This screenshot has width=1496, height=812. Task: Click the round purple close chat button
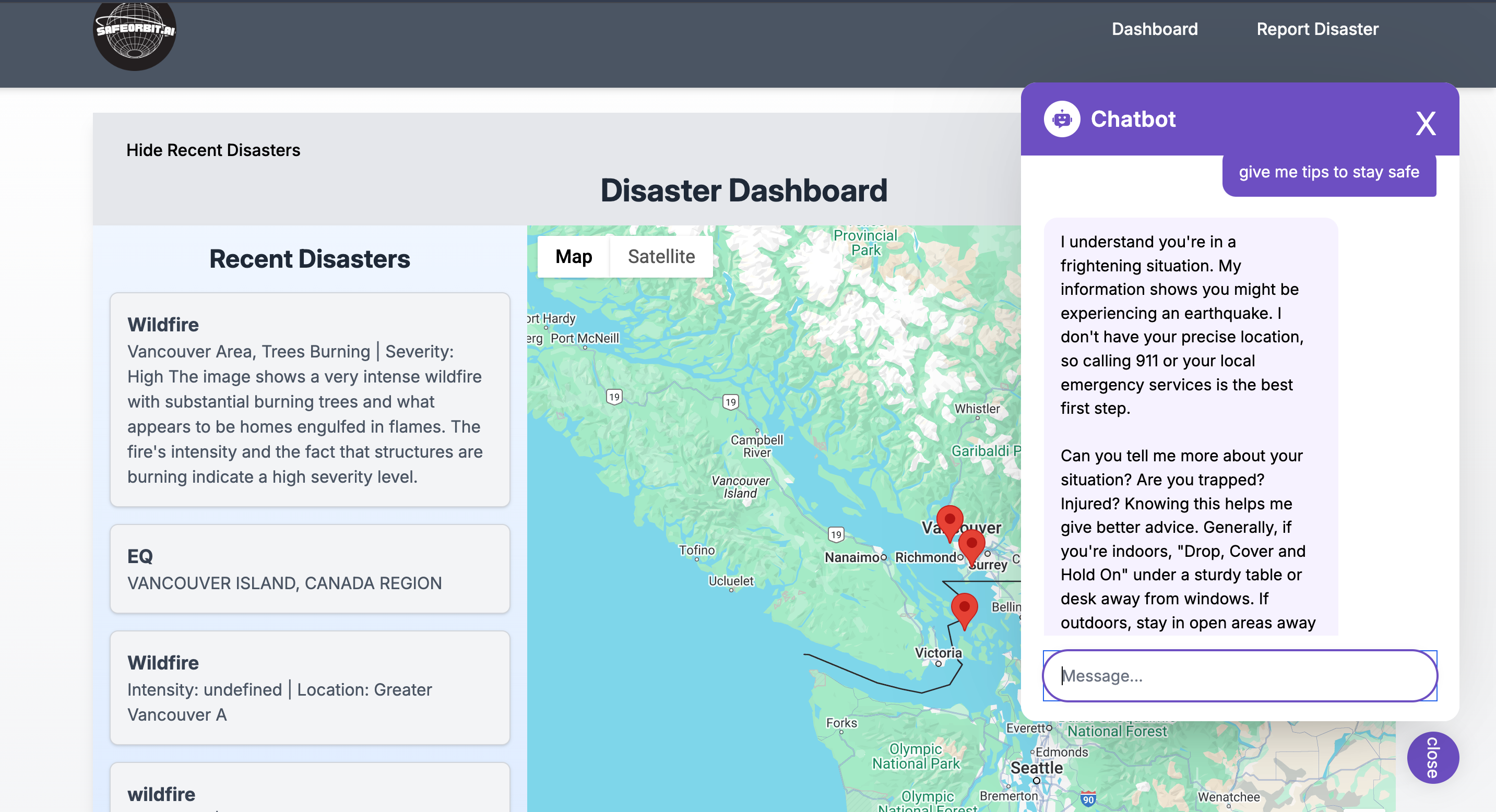pos(1432,757)
